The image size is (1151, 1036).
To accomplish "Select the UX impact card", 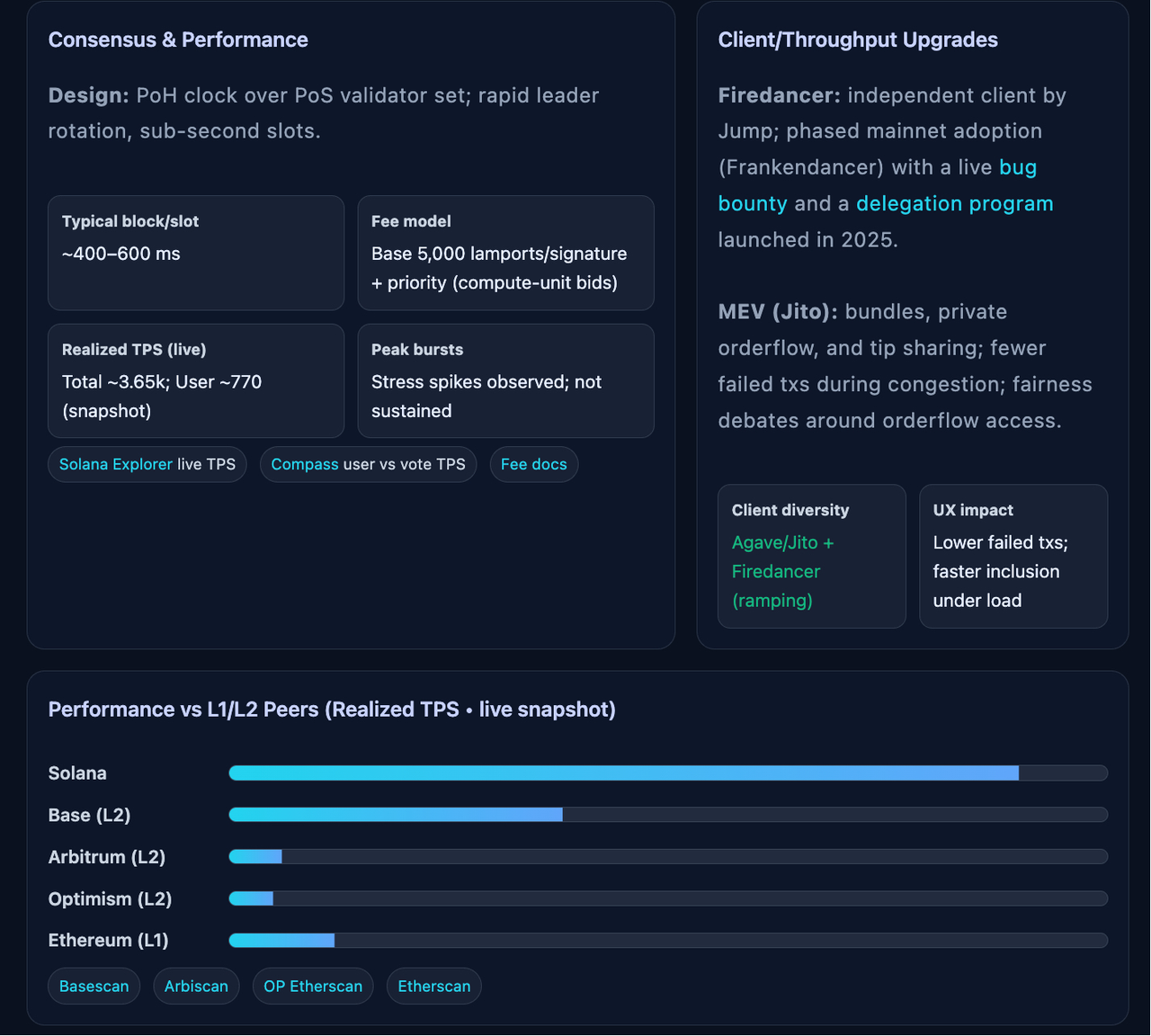I will click(1013, 556).
